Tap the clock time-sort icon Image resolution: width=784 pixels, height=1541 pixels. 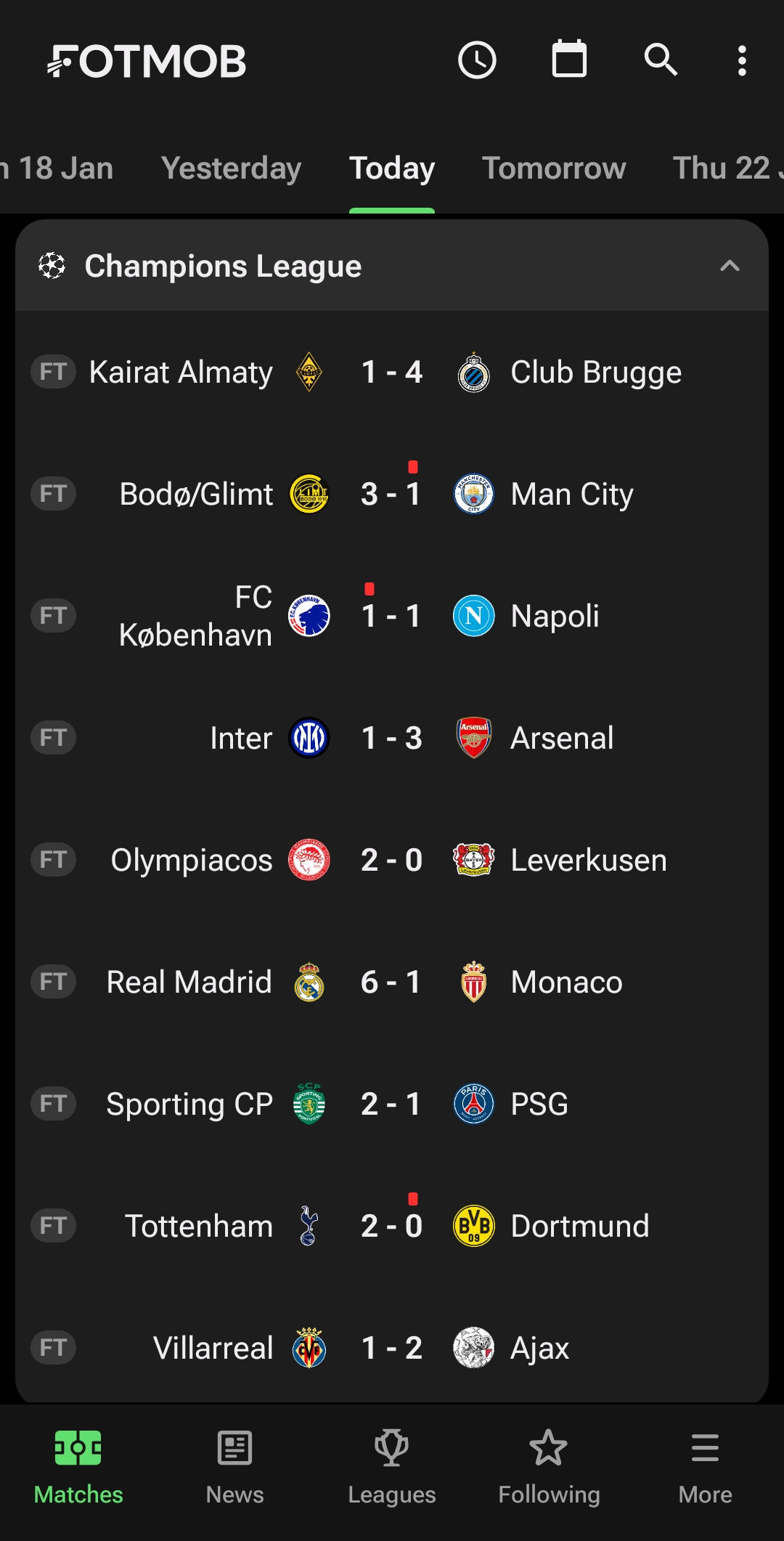click(477, 60)
